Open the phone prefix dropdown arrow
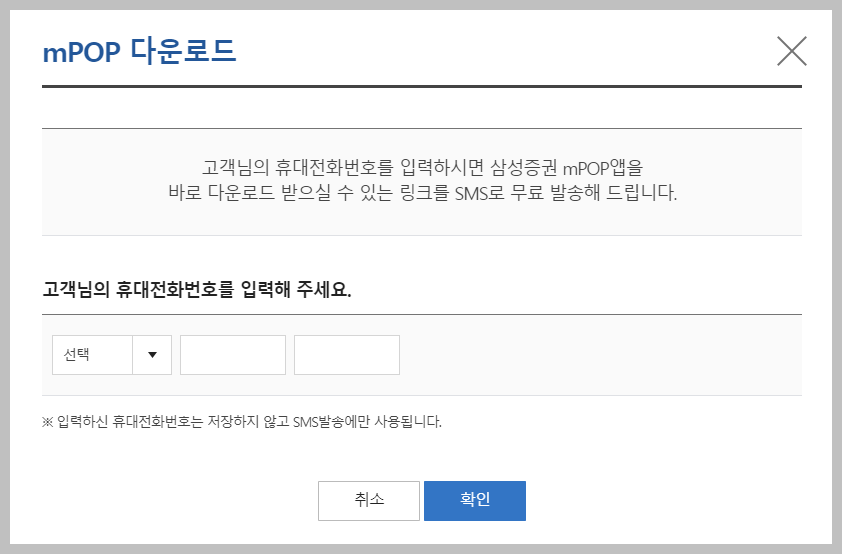 point(152,355)
